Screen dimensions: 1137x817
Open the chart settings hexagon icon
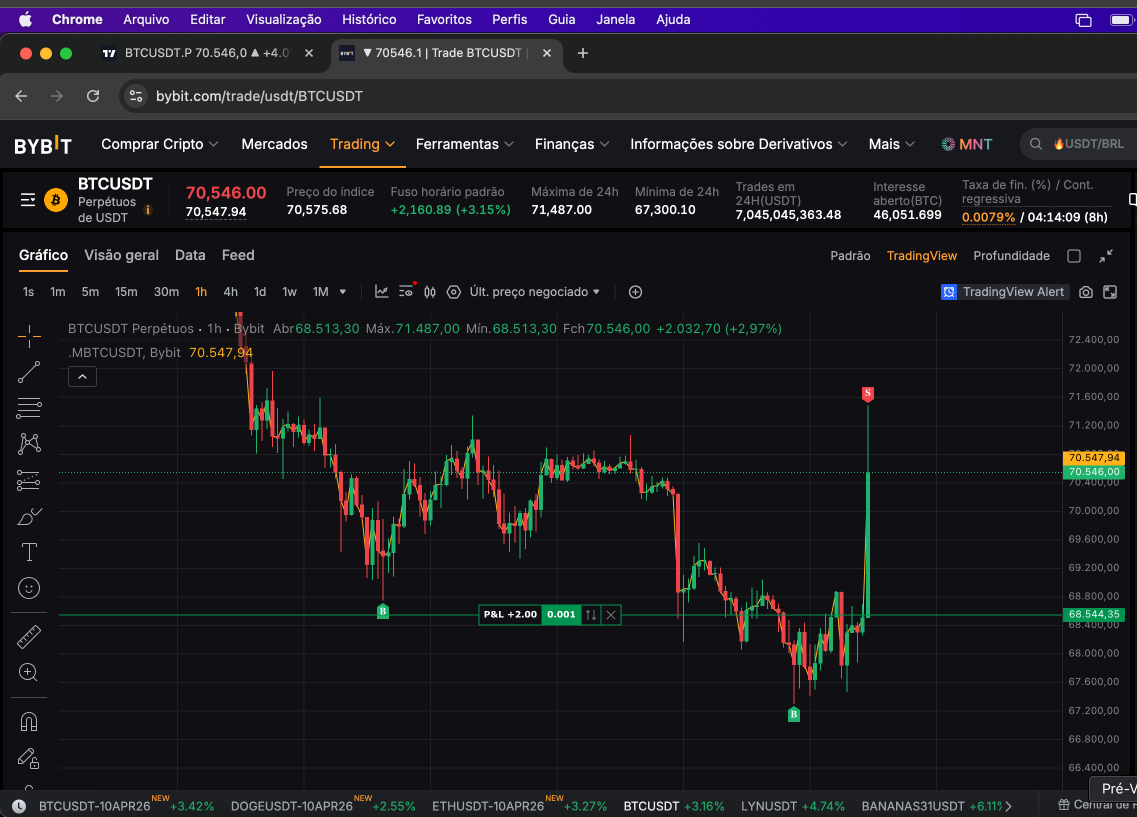[454, 292]
